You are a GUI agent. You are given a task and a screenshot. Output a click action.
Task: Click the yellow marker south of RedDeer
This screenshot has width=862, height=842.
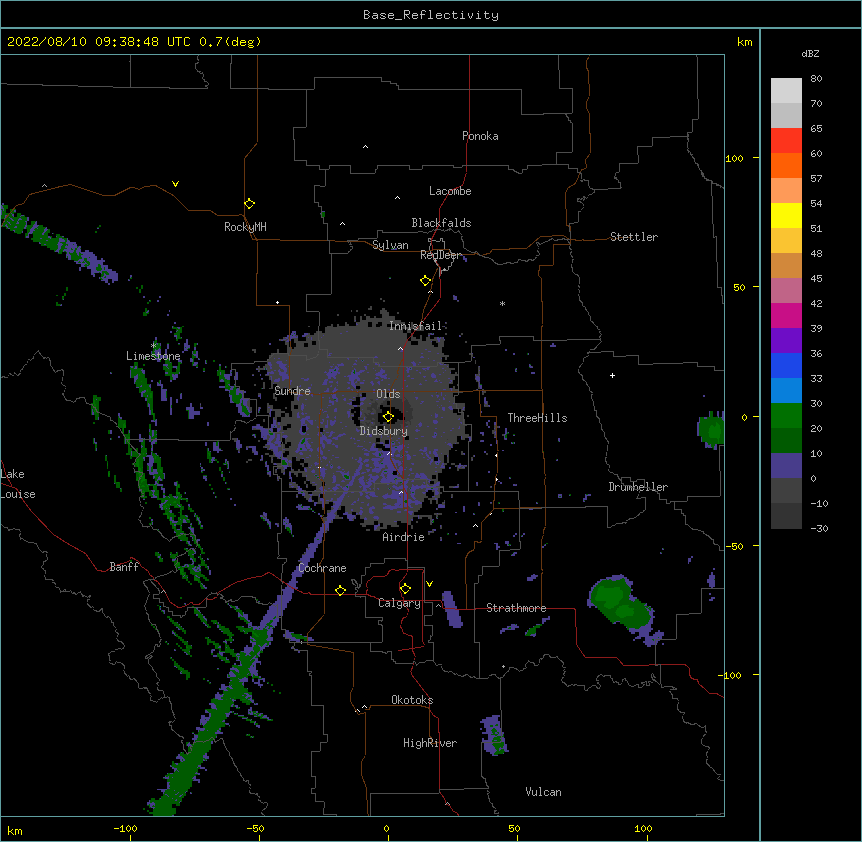pyautogui.click(x=426, y=281)
